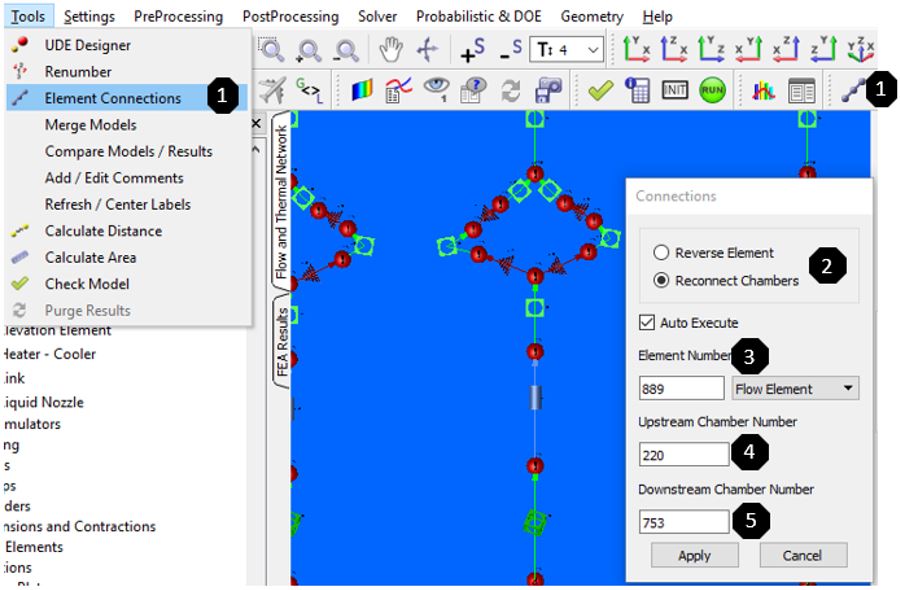Open the Flow Element type dropdown
Image resolution: width=900 pixels, height=590 pixels.
coord(795,389)
